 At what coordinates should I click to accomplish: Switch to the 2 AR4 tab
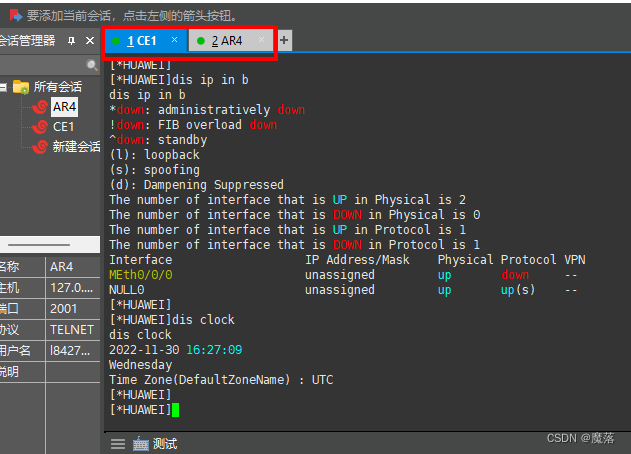(x=227, y=40)
